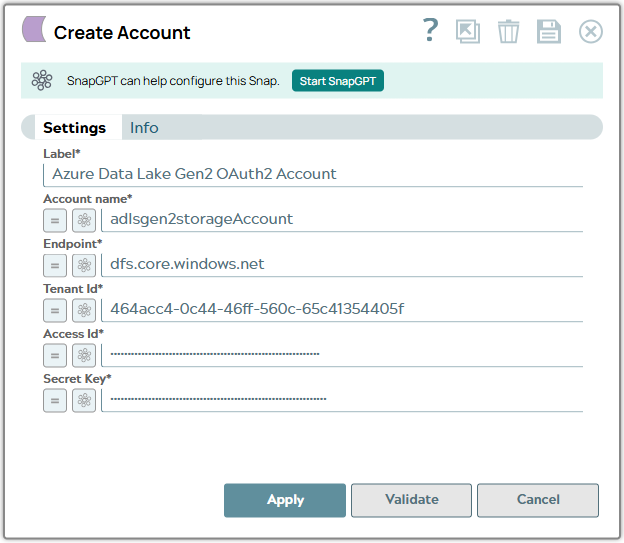Click the Access Id masked field

(342, 354)
